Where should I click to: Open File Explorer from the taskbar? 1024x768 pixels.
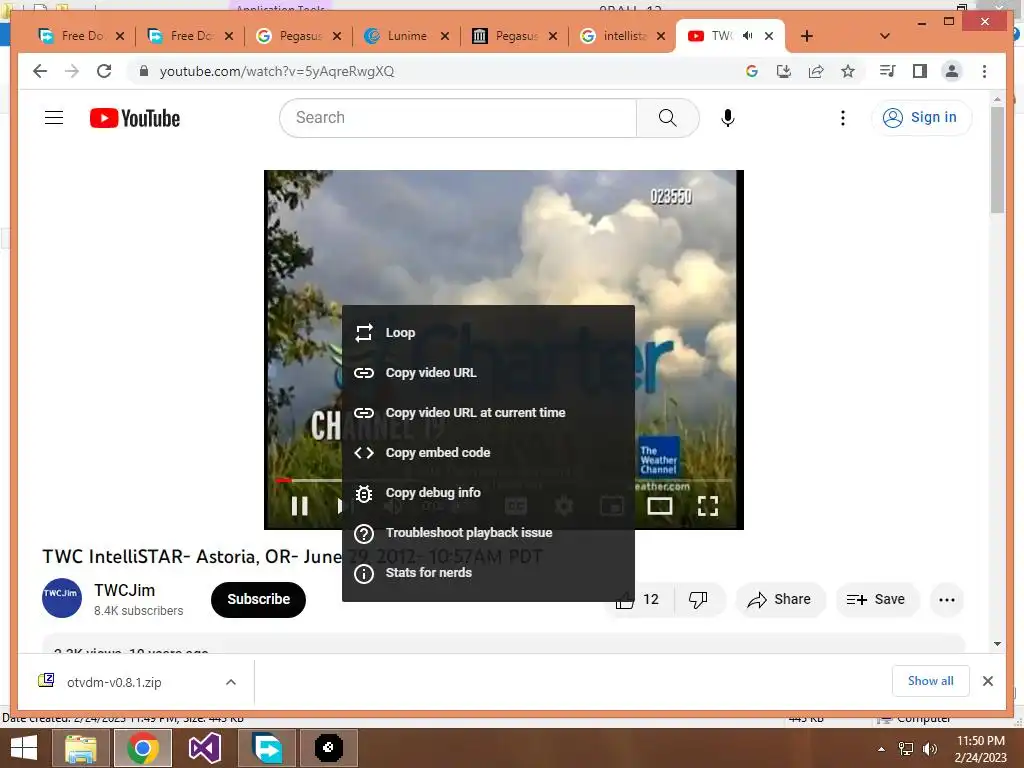coord(81,748)
